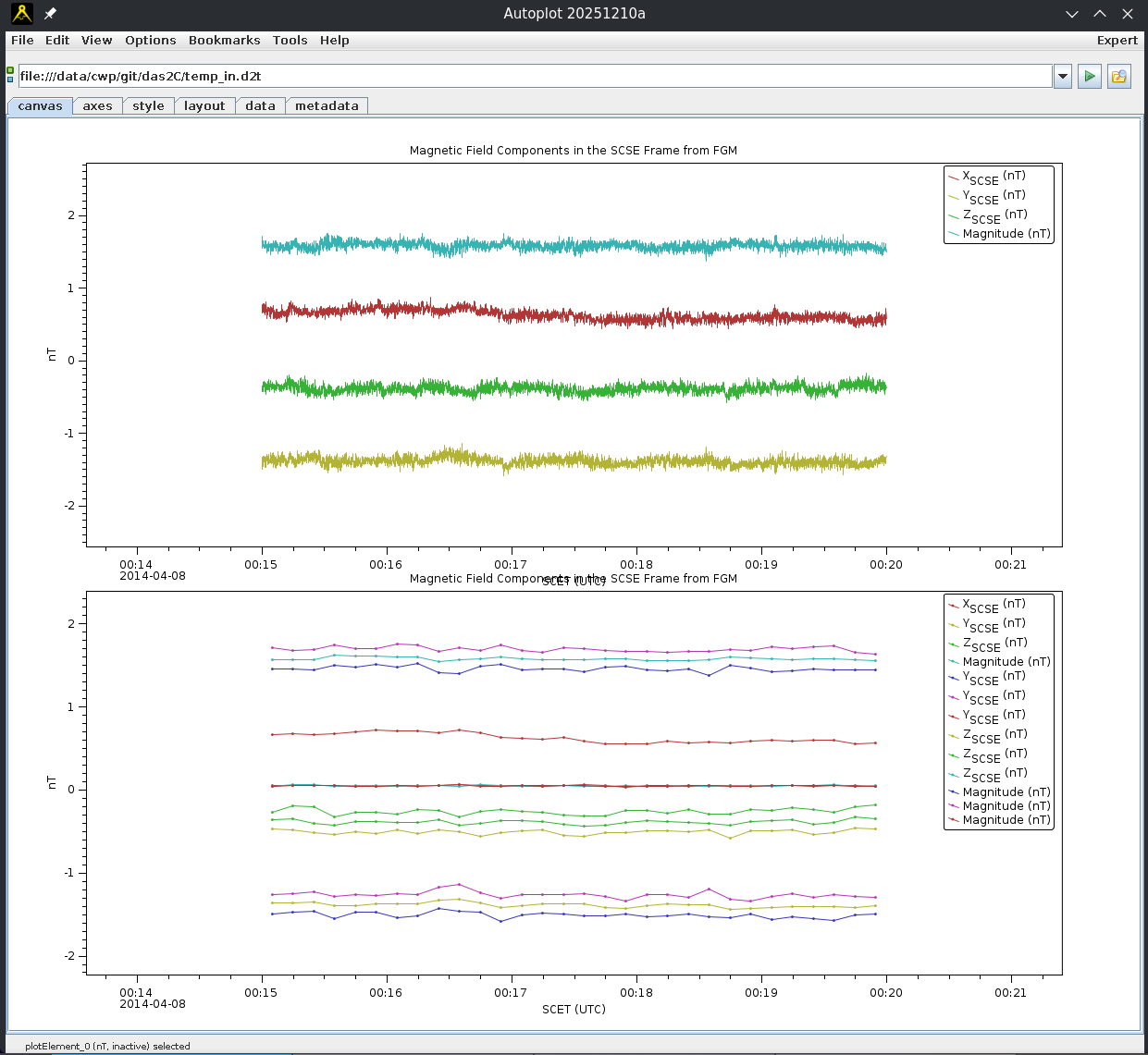Expand the URI address history dropdown
The width and height of the screenshot is (1148, 1055).
[x=1062, y=77]
